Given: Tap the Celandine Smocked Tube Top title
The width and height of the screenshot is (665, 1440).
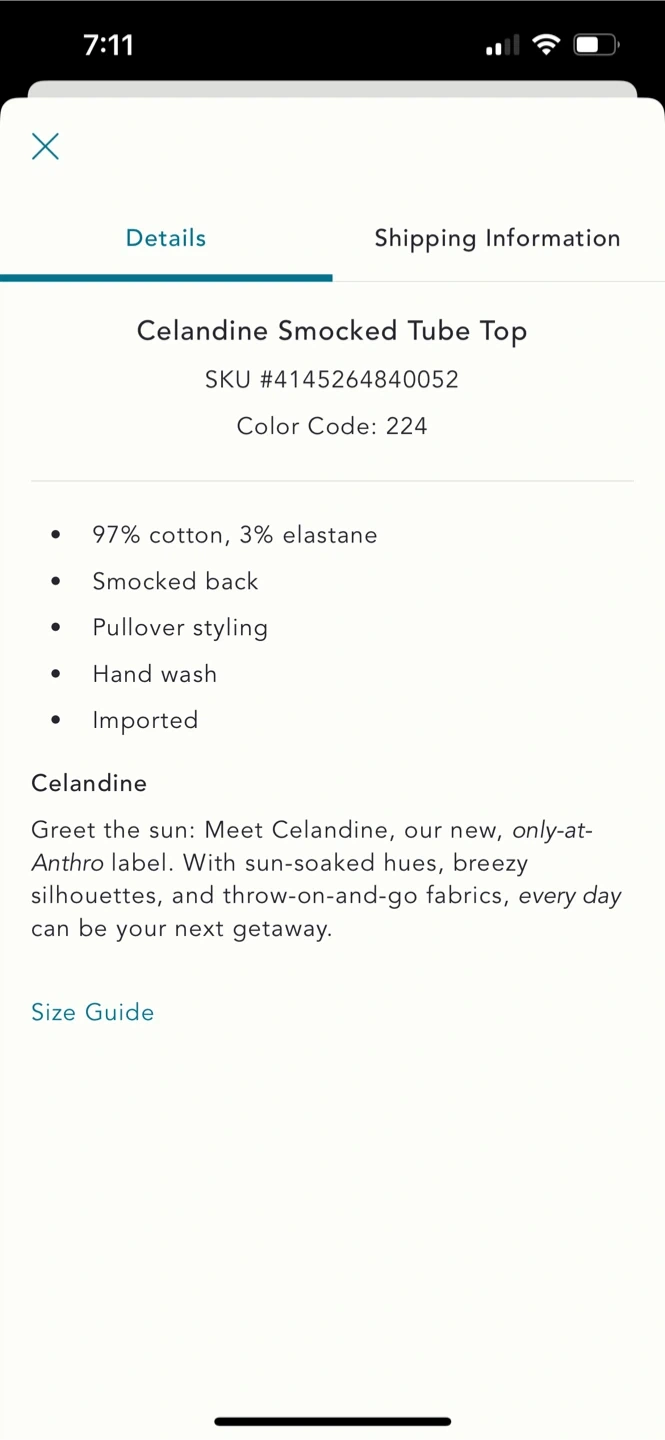Looking at the screenshot, I should [332, 331].
